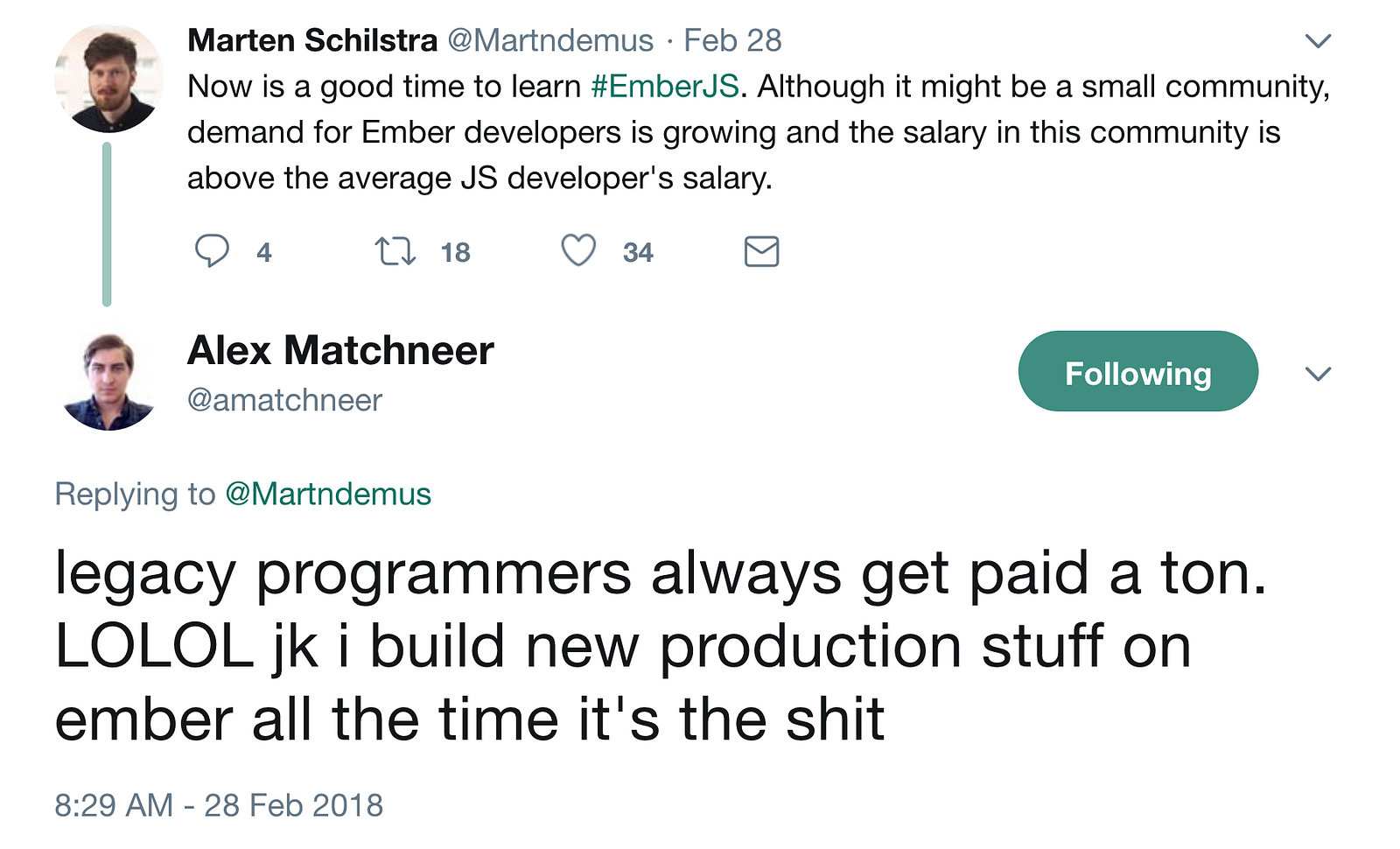Toggle the Following button for Alex Matchneer
Viewport: 1400px width, 849px height.
pos(1137,372)
